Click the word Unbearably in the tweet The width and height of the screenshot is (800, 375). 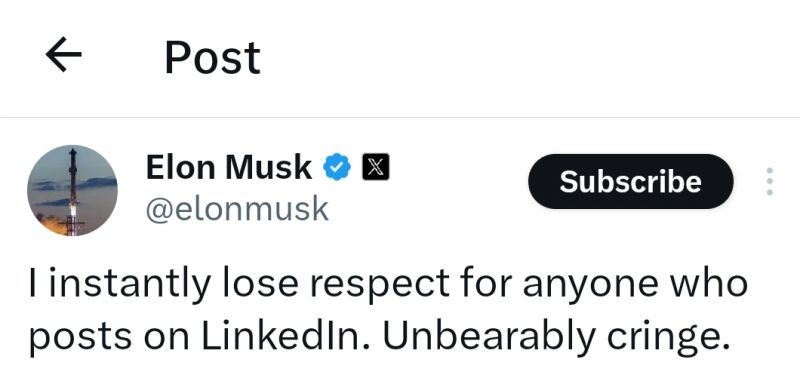click(x=489, y=338)
